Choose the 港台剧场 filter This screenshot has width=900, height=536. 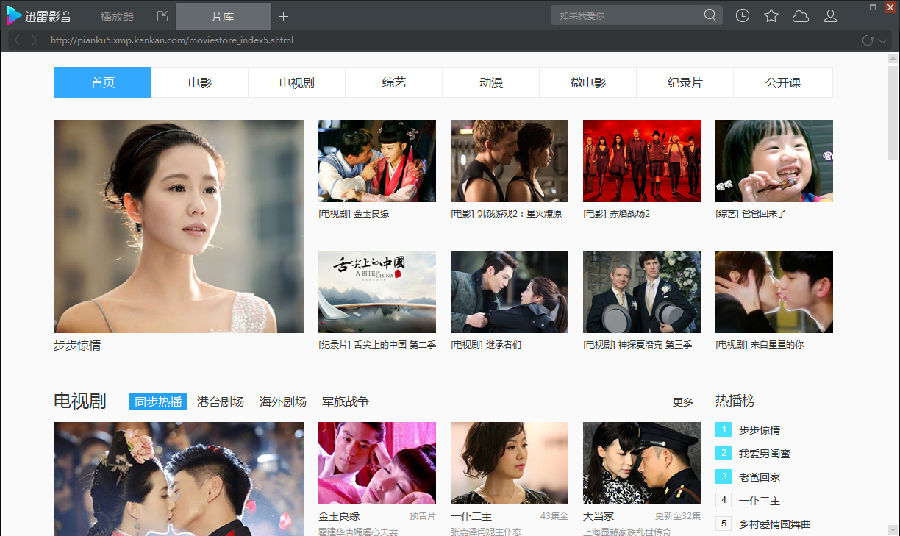click(x=220, y=402)
